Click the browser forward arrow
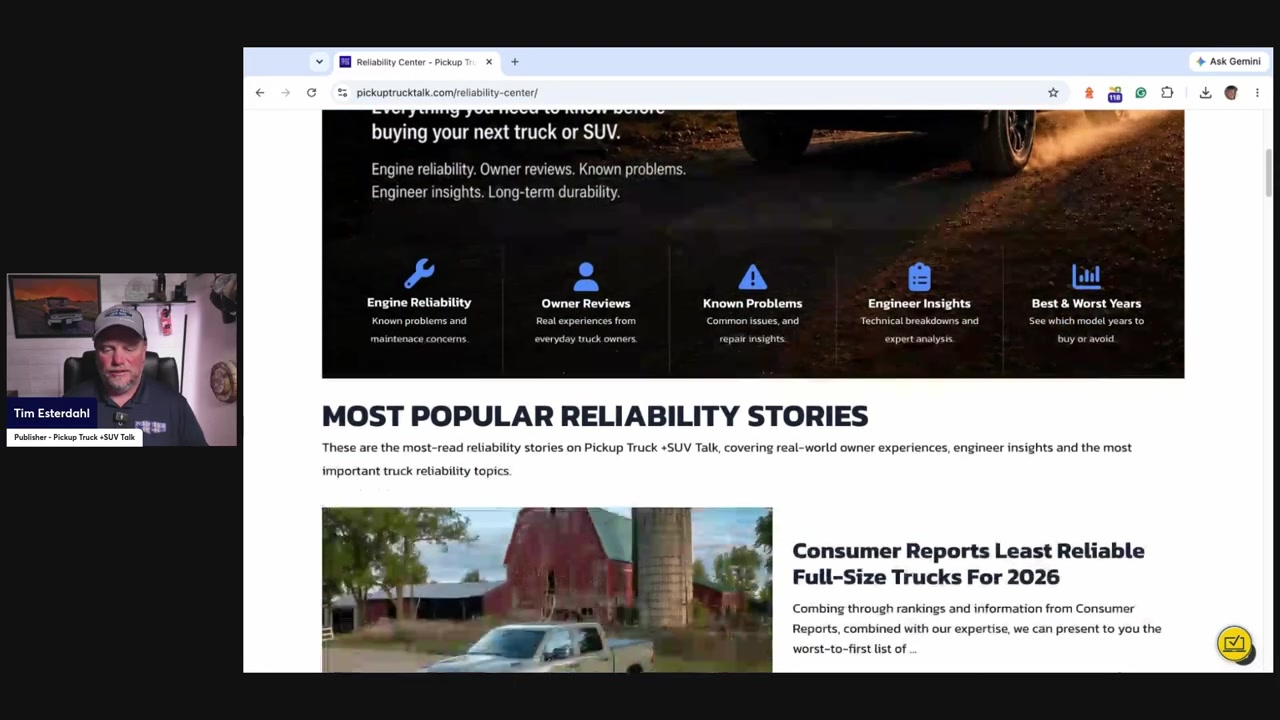Screen dimensions: 1280x720 point(285,92)
